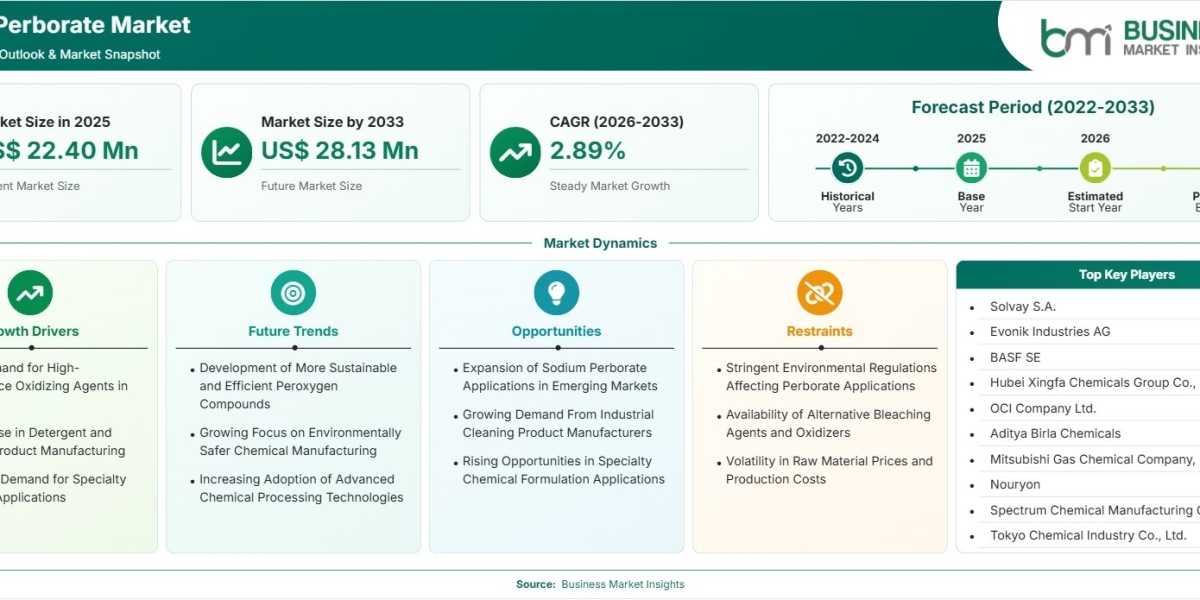Select 'Aditya Birla Chemicals' entry

pos(1055,434)
